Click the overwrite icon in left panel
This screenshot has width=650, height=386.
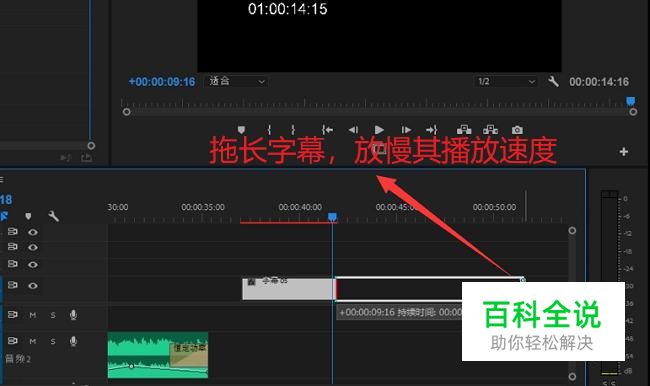click(86, 158)
